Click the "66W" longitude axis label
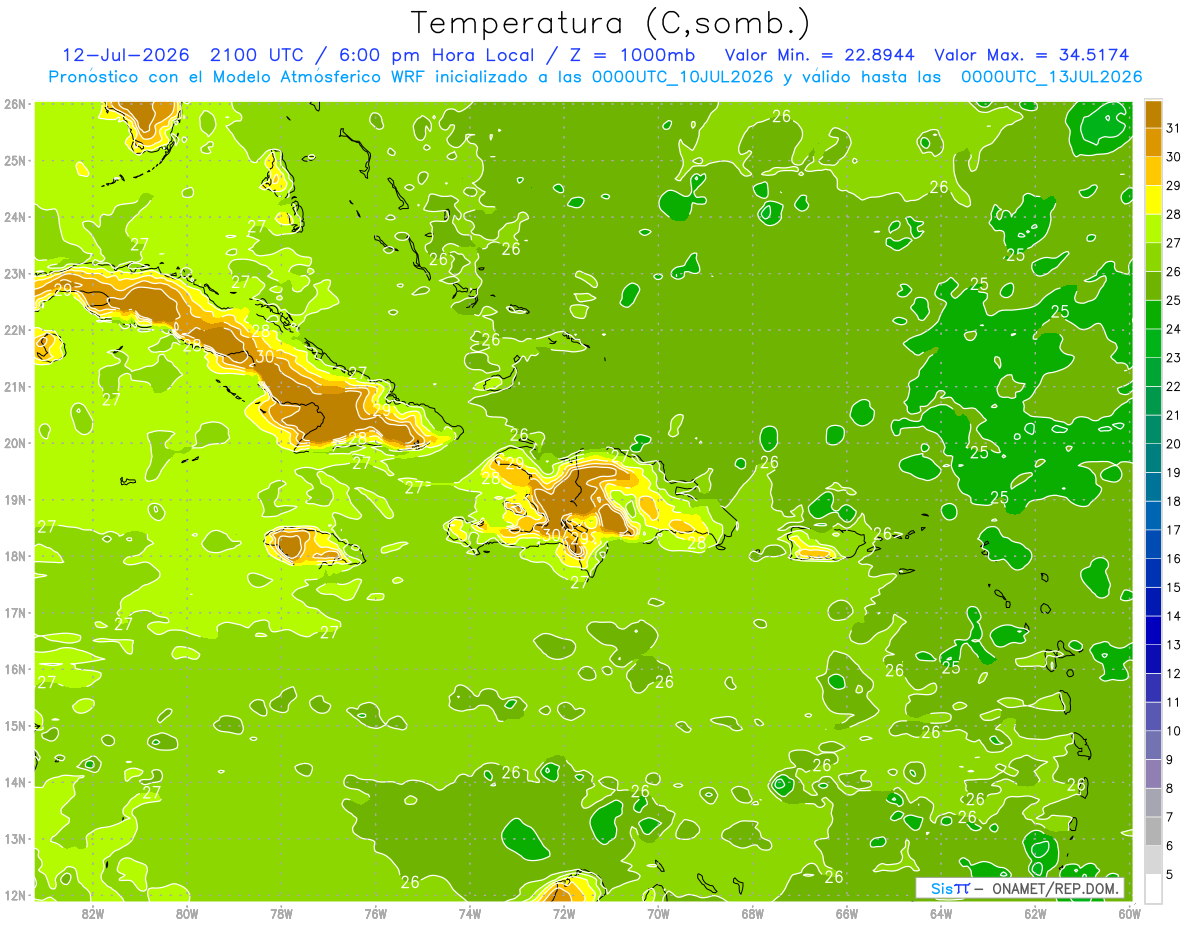 [x=846, y=913]
